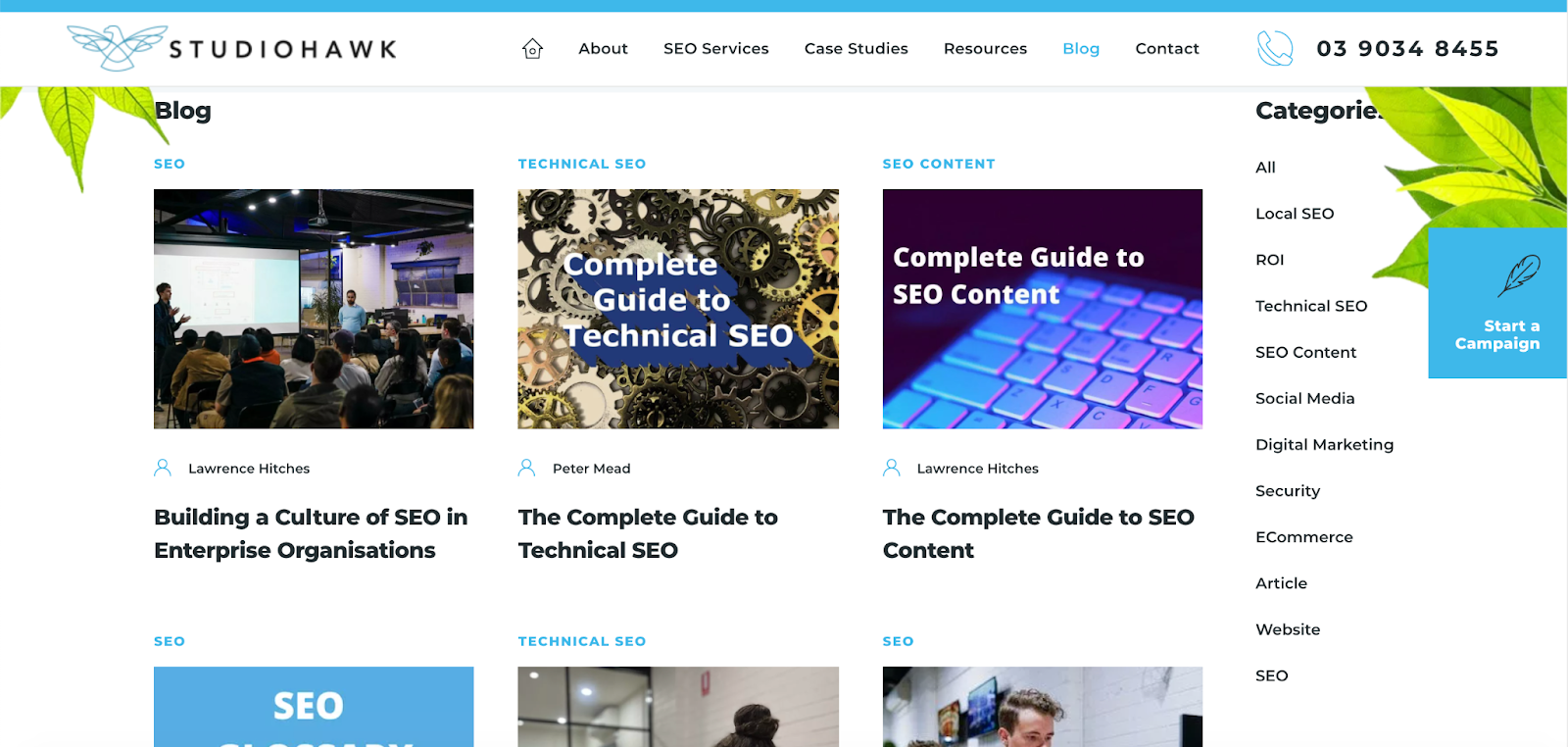Select the Blog nav item
Viewport: 1568px width, 747px height.
(x=1081, y=48)
